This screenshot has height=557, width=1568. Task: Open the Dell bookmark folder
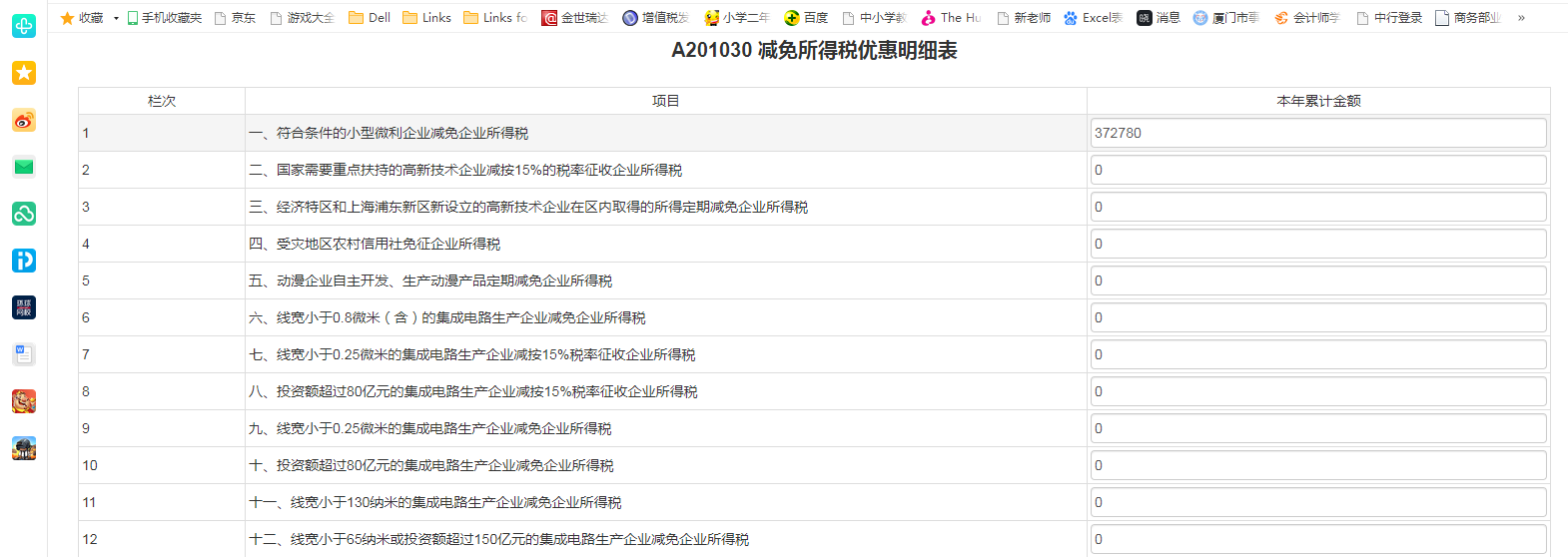[x=370, y=18]
